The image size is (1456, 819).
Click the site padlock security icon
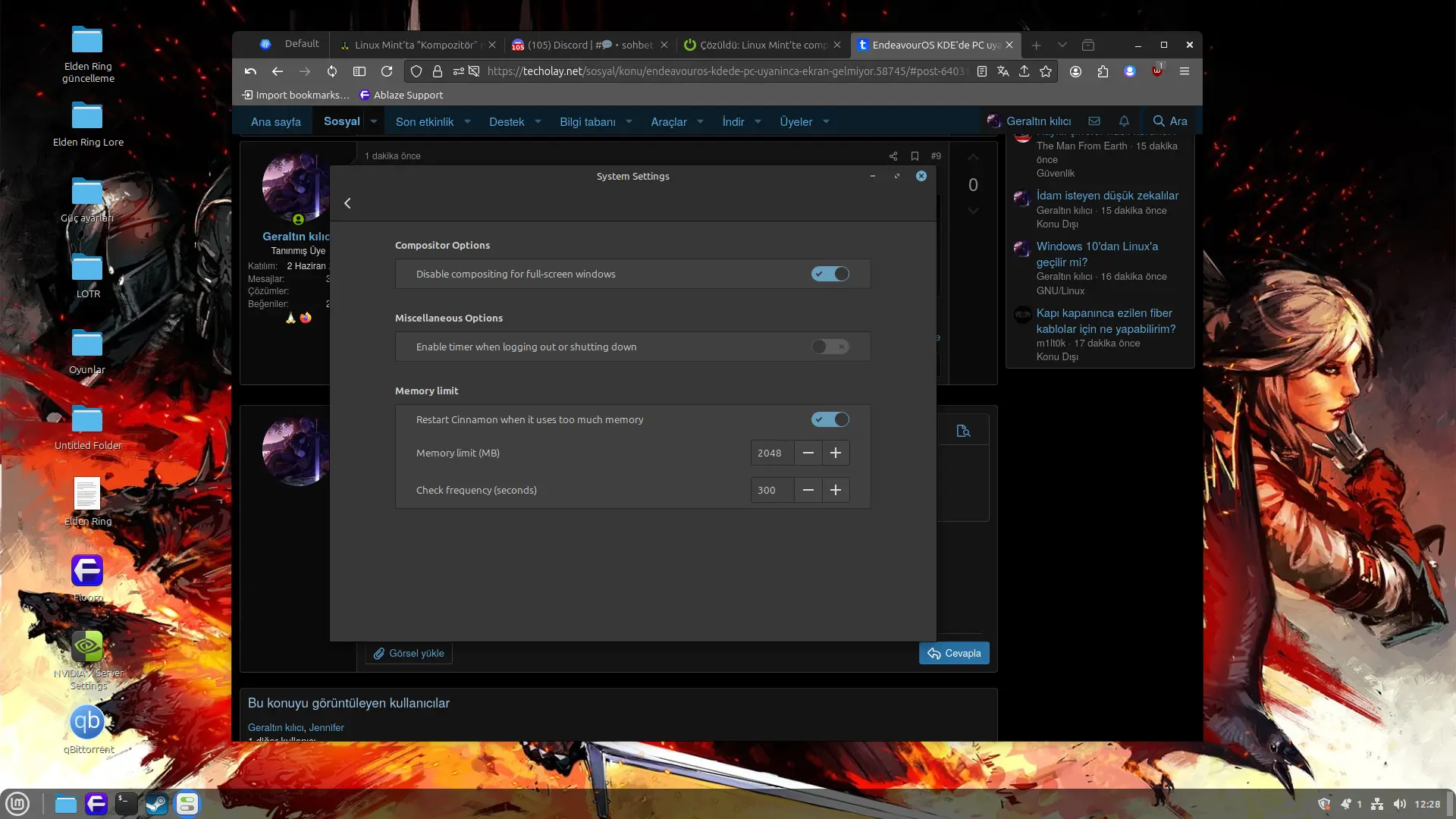coord(438,71)
